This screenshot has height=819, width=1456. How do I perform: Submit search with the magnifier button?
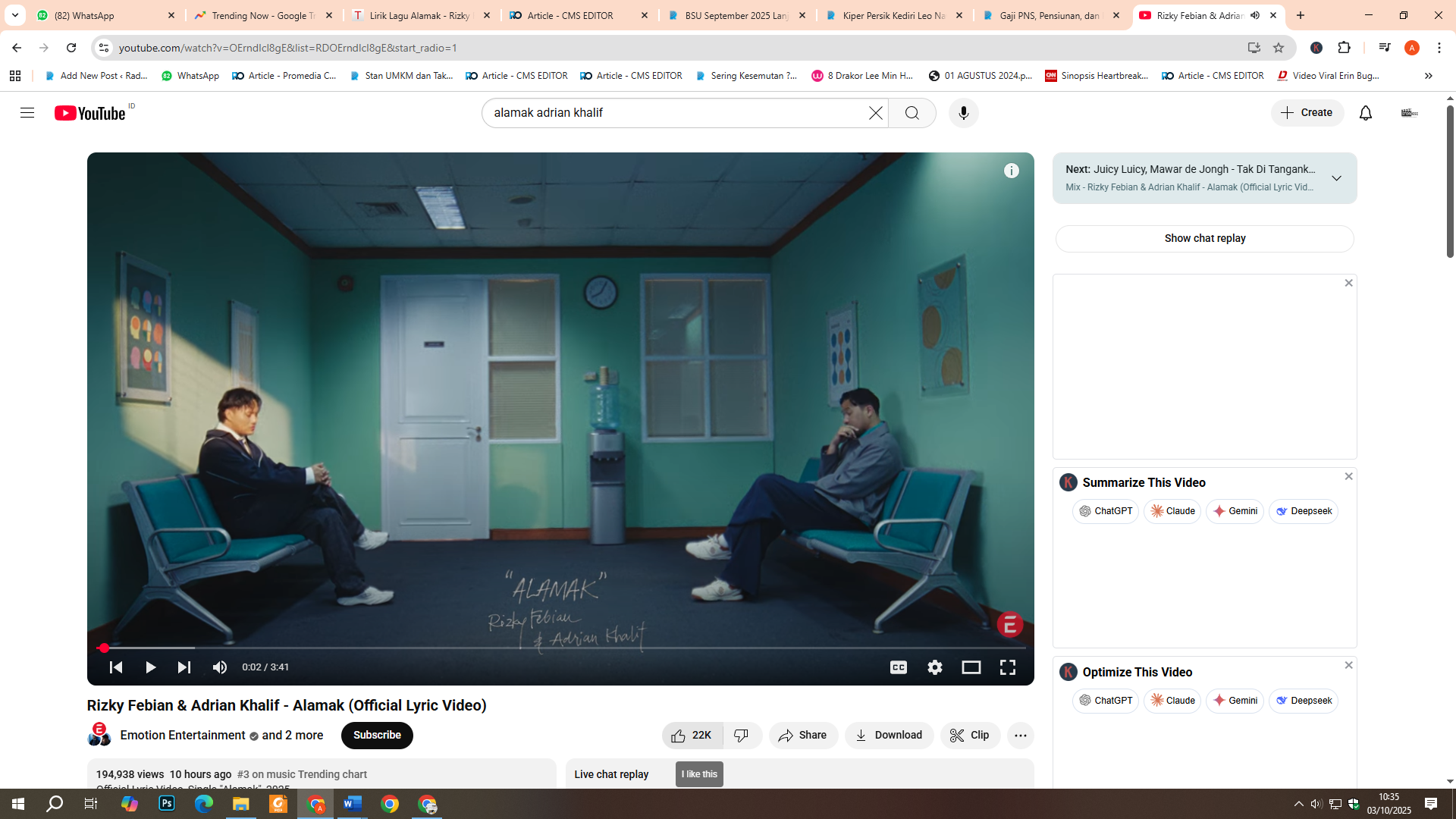pos(912,113)
